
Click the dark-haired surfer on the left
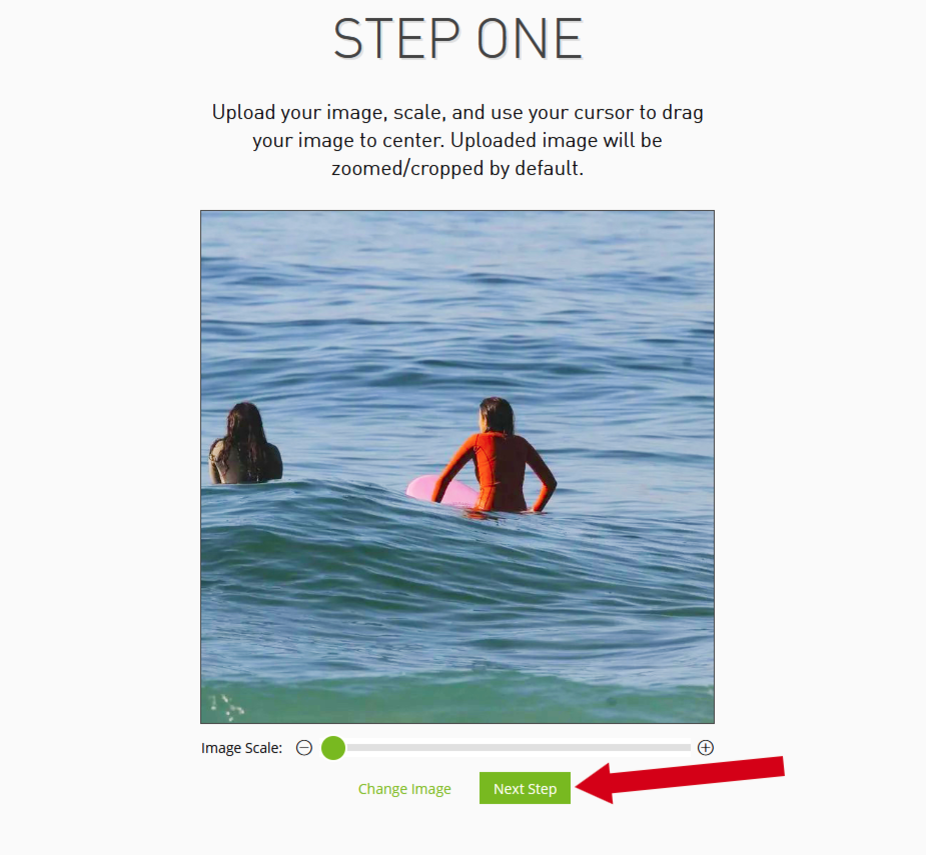pos(244,444)
